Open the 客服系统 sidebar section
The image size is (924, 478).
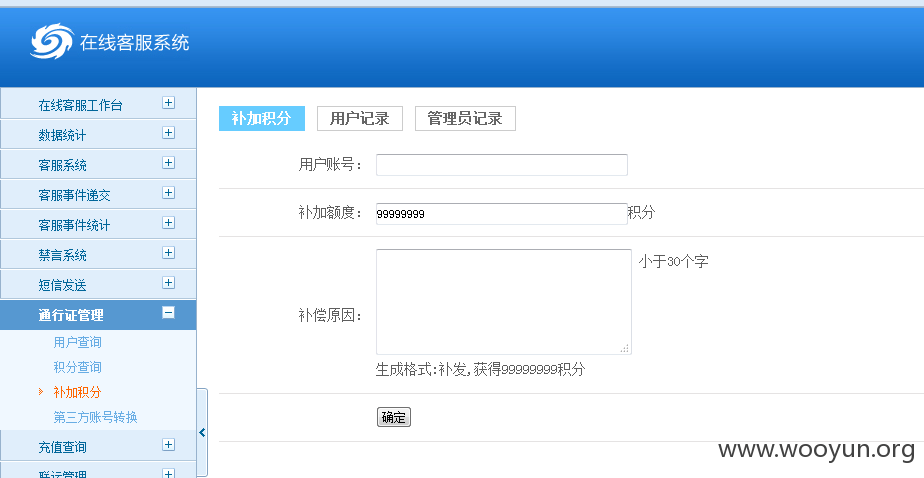(x=98, y=164)
